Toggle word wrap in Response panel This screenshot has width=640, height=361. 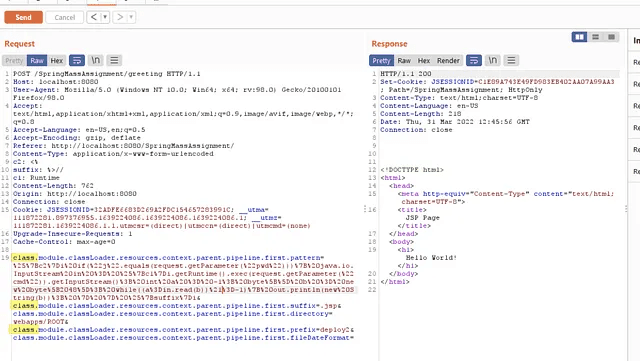pos(474,60)
